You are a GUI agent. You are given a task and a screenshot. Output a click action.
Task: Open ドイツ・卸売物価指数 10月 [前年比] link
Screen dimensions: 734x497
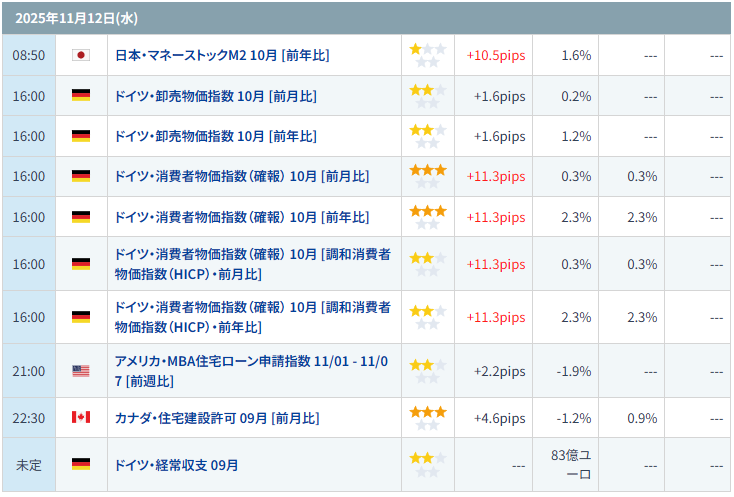click(216, 136)
